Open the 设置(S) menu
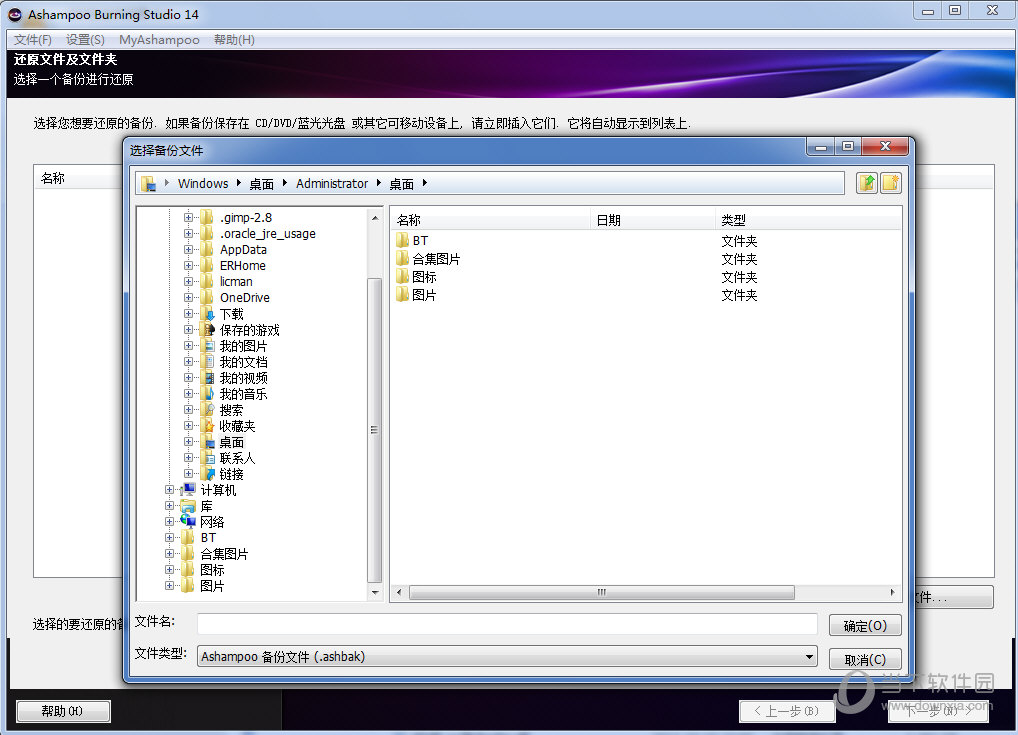The height and width of the screenshot is (735, 1018). [x=85, y=40]
